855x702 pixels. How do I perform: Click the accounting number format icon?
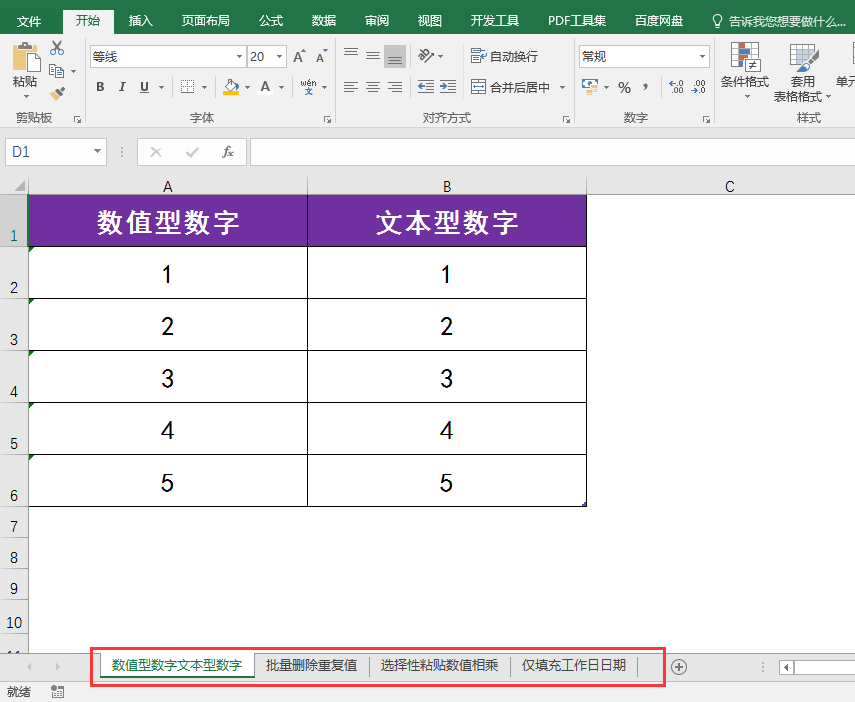[x=589, y=87]
